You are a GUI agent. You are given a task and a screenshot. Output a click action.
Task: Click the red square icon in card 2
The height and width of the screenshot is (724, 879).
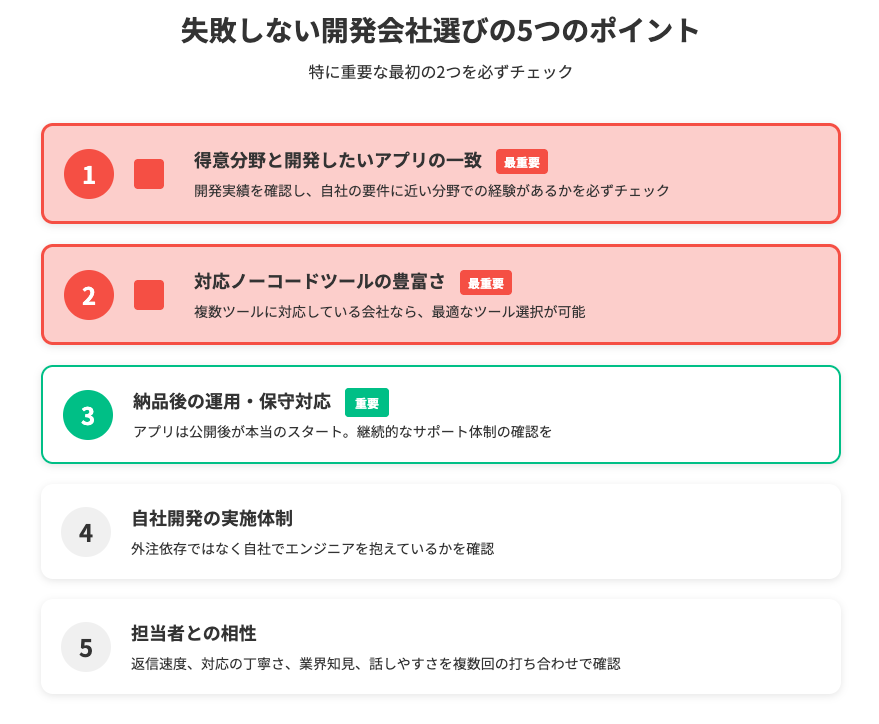(x=149, y=295)
